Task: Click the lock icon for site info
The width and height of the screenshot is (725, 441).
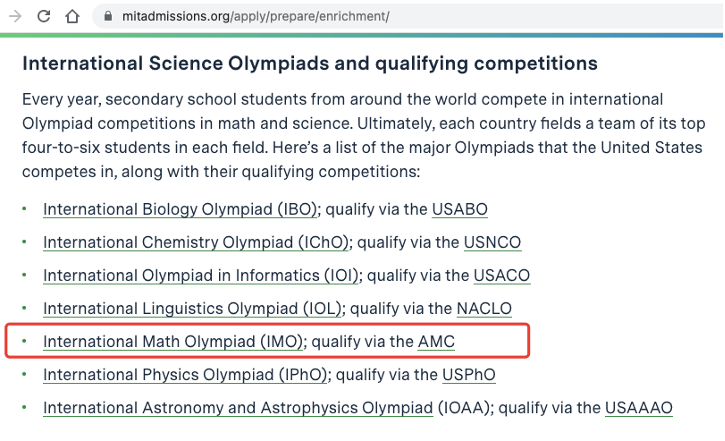Action: [x=108, y=17]
